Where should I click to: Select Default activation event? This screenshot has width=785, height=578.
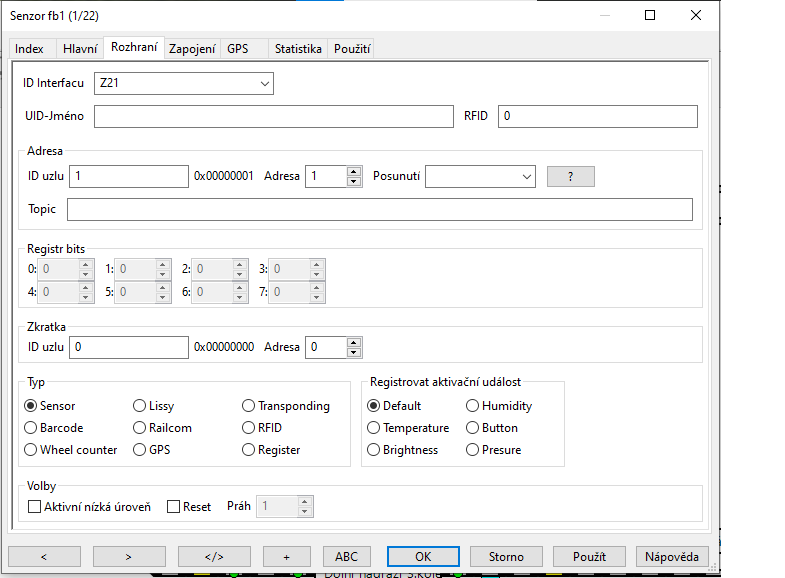(x=373, y=406)
